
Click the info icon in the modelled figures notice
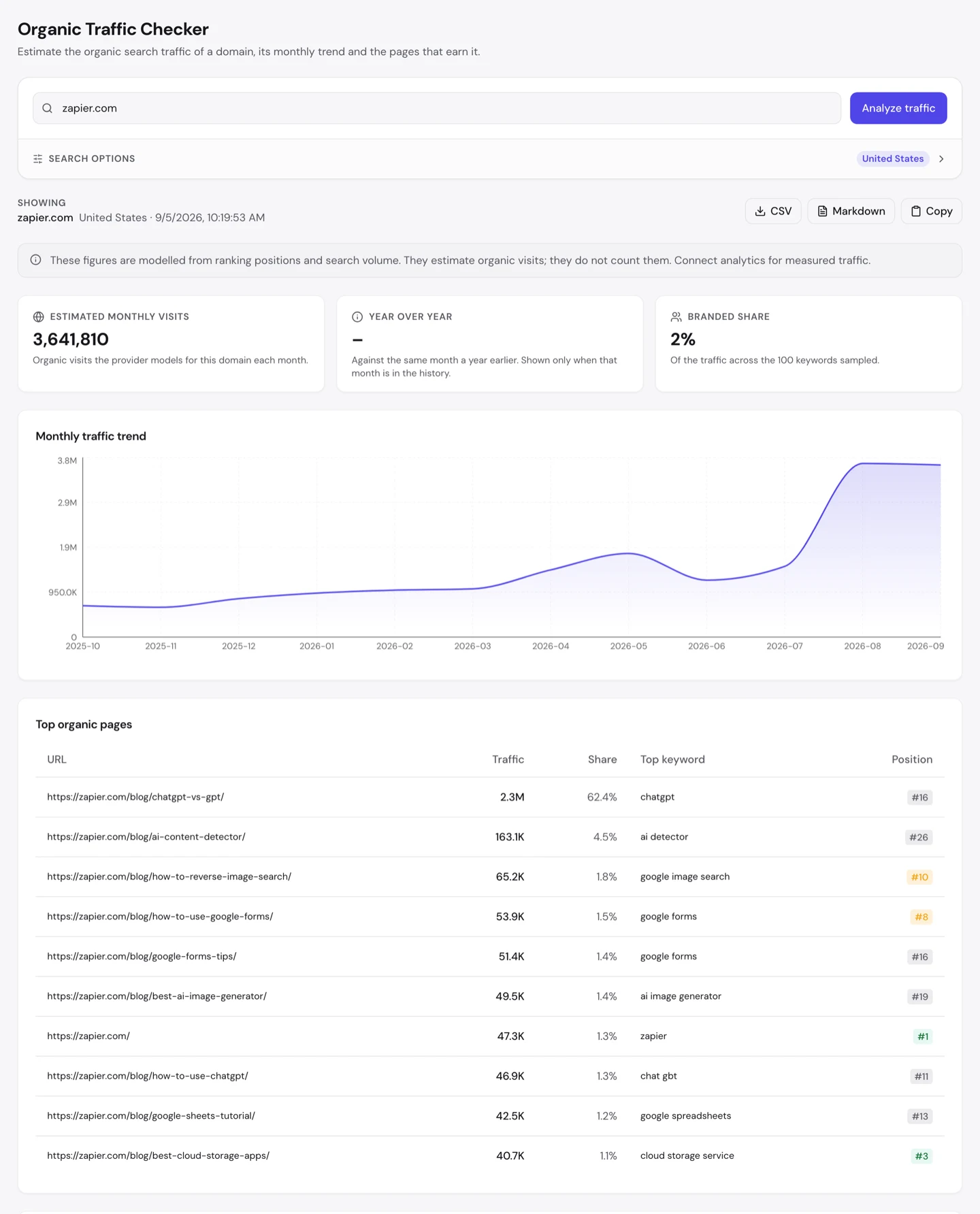click(x=35, y=260)
